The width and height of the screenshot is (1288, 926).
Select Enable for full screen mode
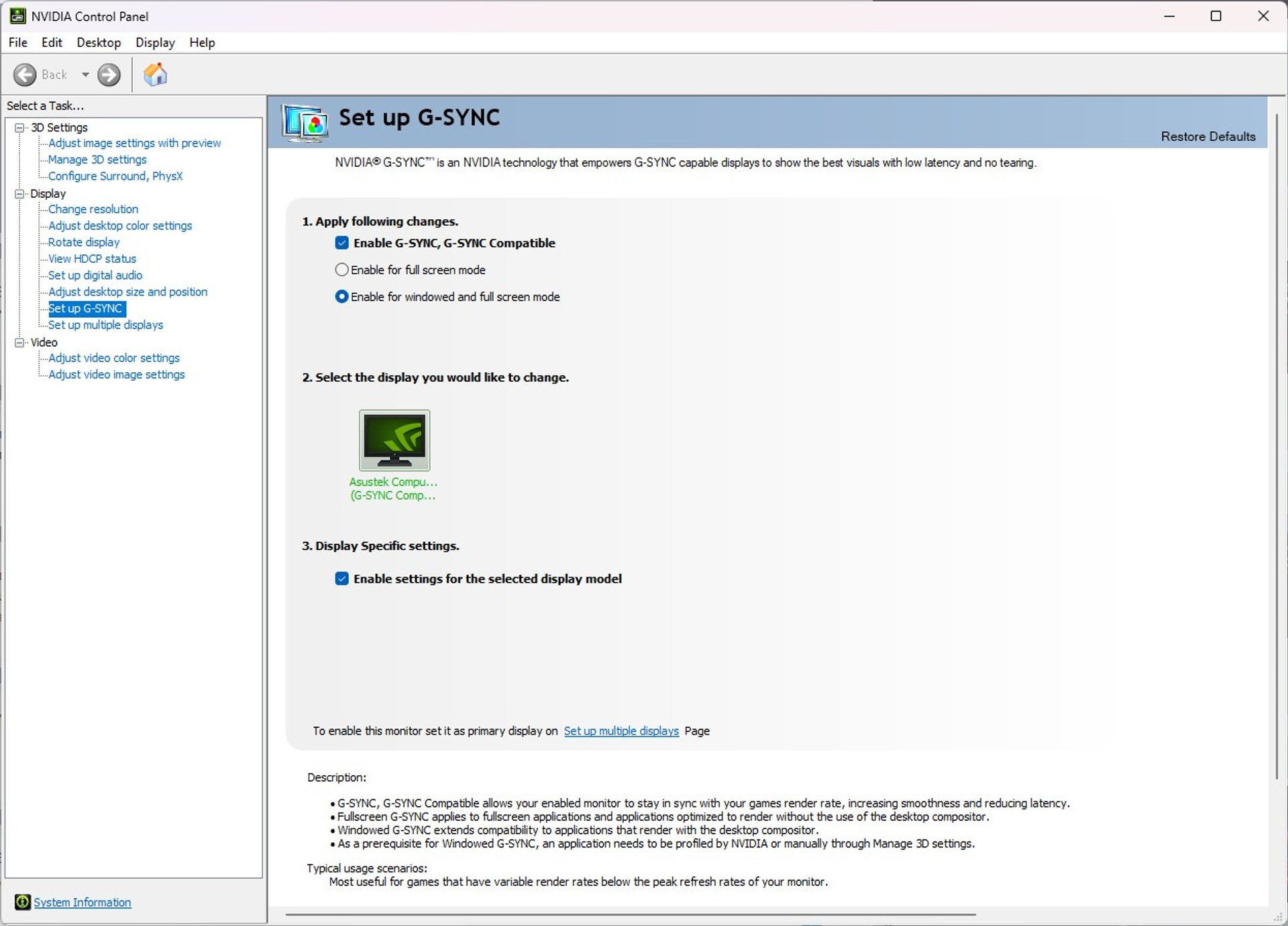[x=341, y=270]
